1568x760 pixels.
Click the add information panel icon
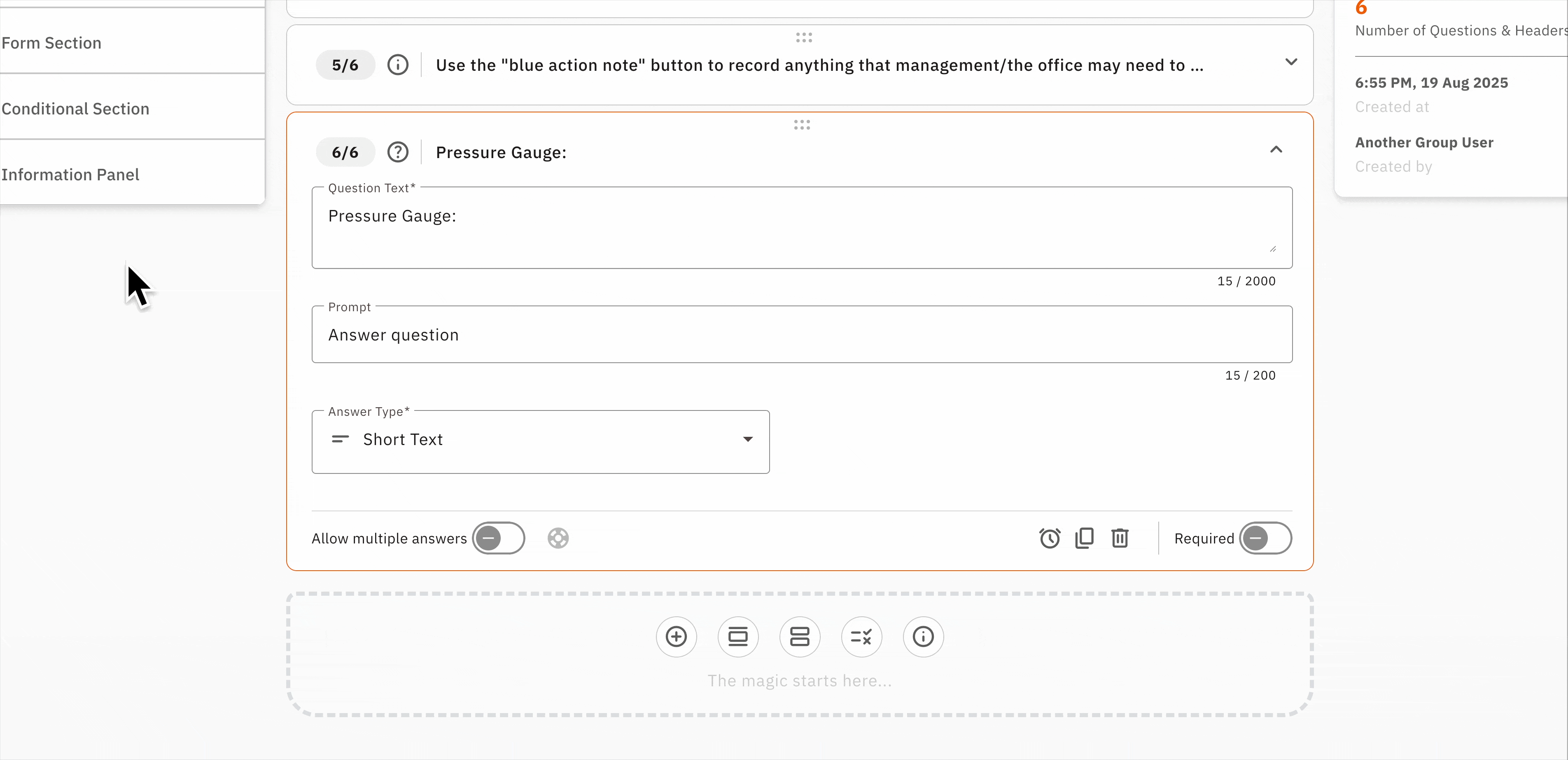(923, 636)
